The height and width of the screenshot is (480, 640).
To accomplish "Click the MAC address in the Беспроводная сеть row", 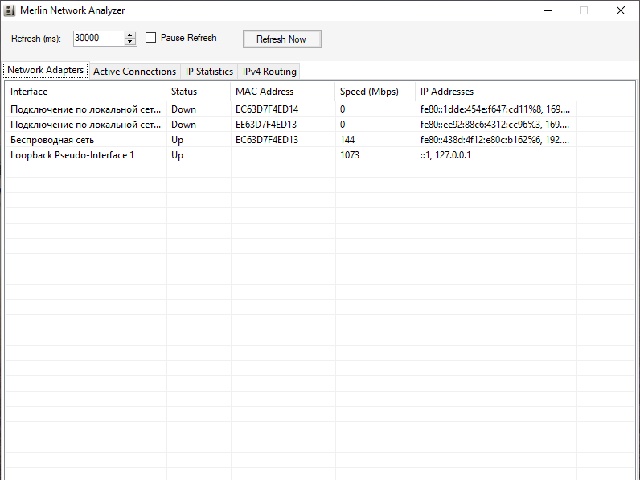I will [267, 140].
